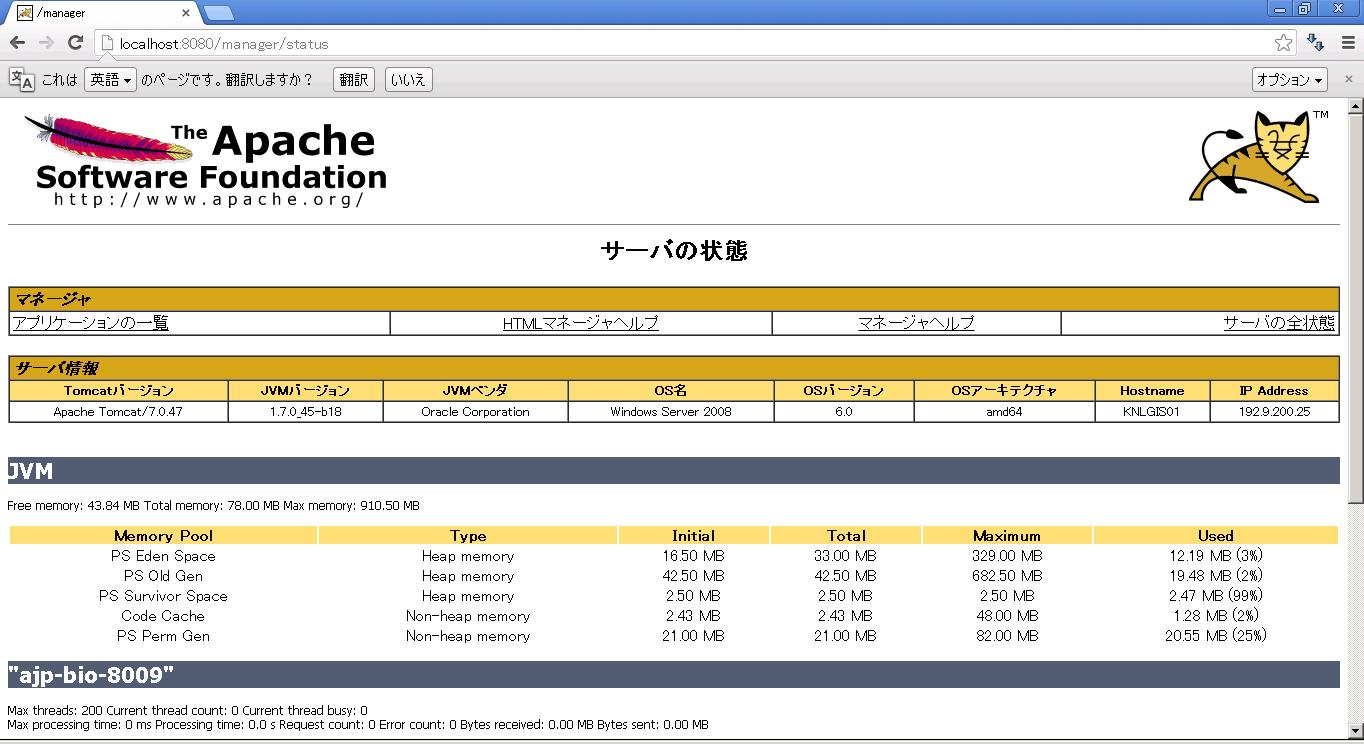Open the Chrome menu icon

click(1346, 43)
